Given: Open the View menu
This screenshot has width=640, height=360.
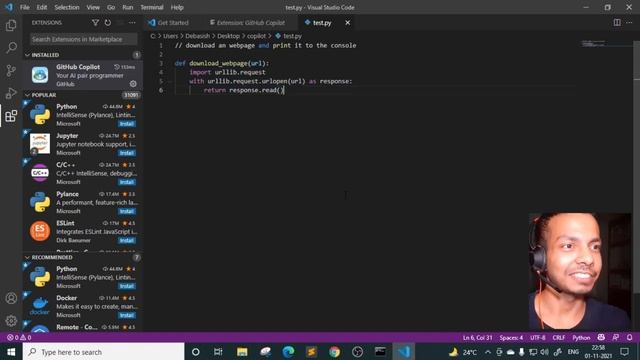Looking at the screenshot, I should (x=93, y=7).
